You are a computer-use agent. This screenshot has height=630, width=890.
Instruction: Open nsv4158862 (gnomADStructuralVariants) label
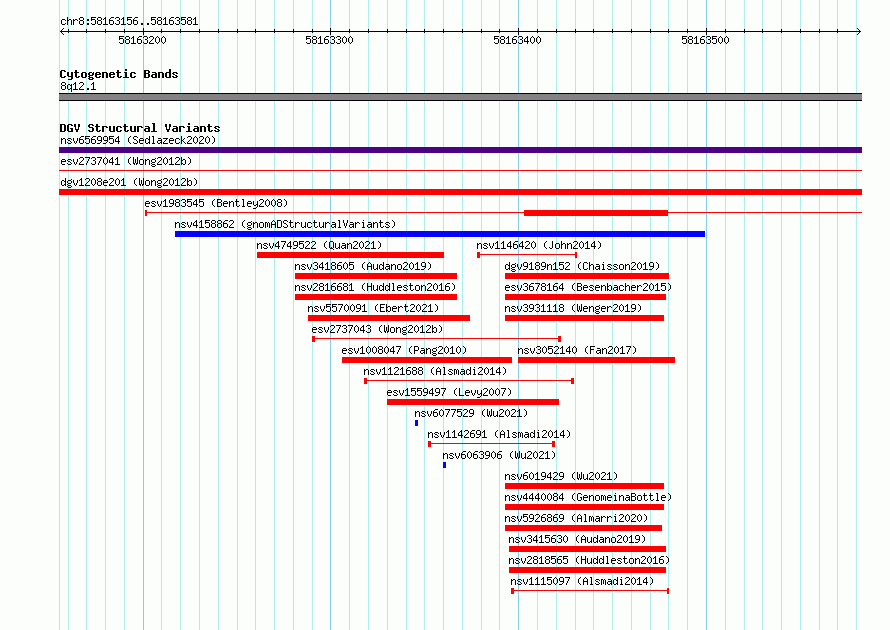(285, 224)
